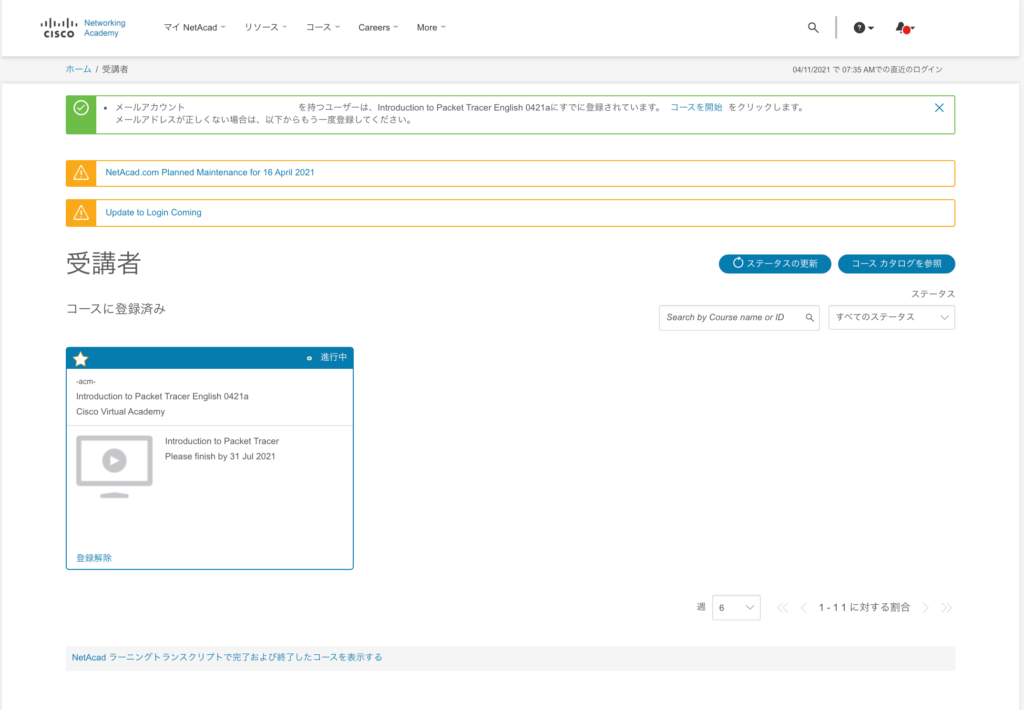Click the Cisco Virtual Academy text
Image resolution: width=1024 pixels, height=710 pixels.
pyautogui.click(x=120, y=411)
